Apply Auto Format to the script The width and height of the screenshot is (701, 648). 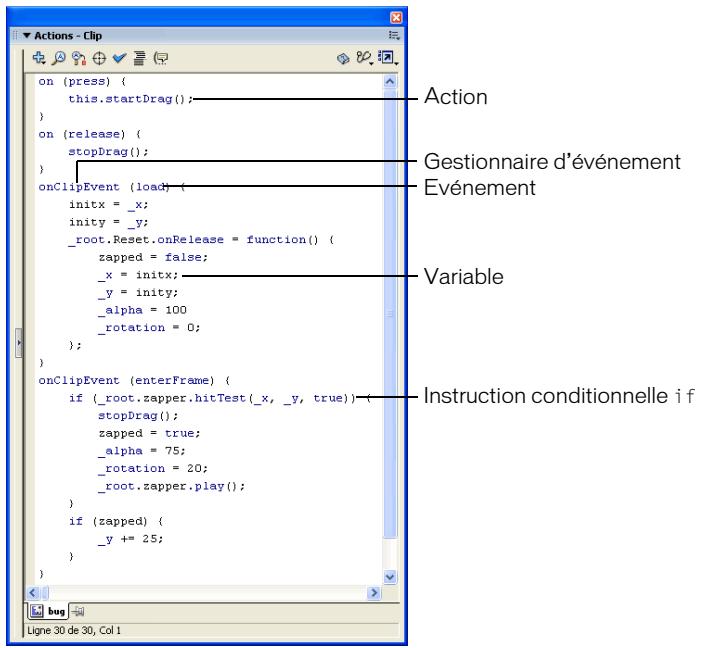coord(139,58)
